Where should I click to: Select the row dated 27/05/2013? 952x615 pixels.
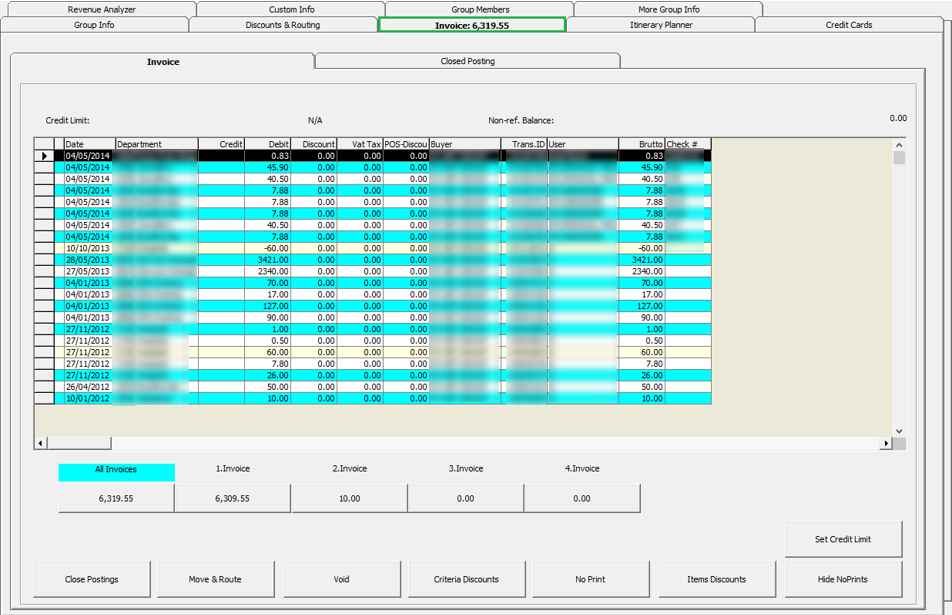point(372,271)
